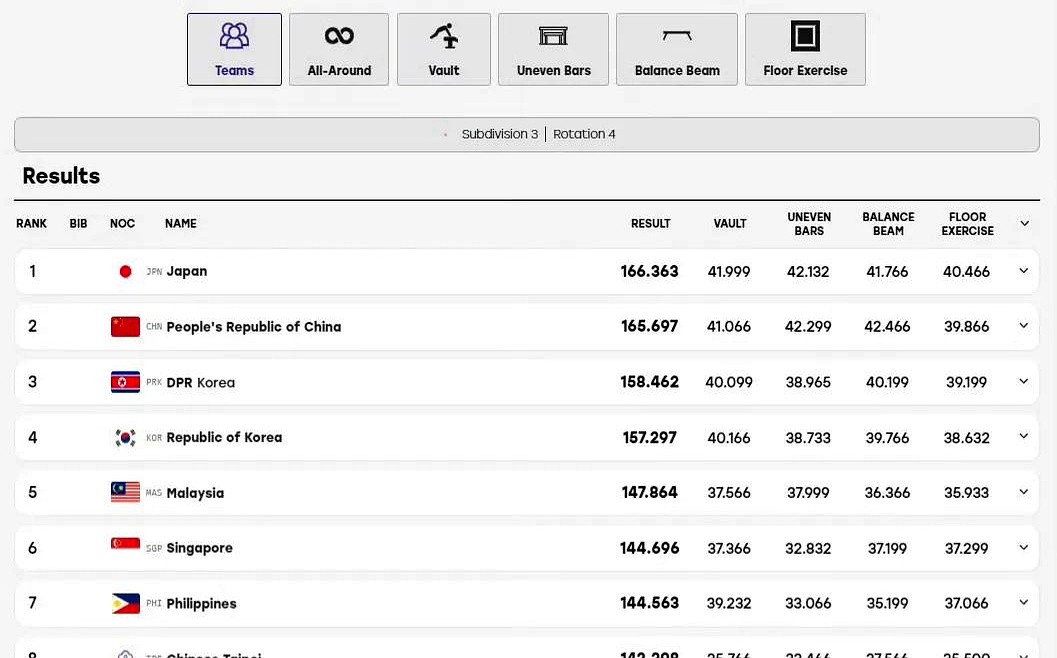Click the RESULT column header
1057x658 pixels.
651,224
